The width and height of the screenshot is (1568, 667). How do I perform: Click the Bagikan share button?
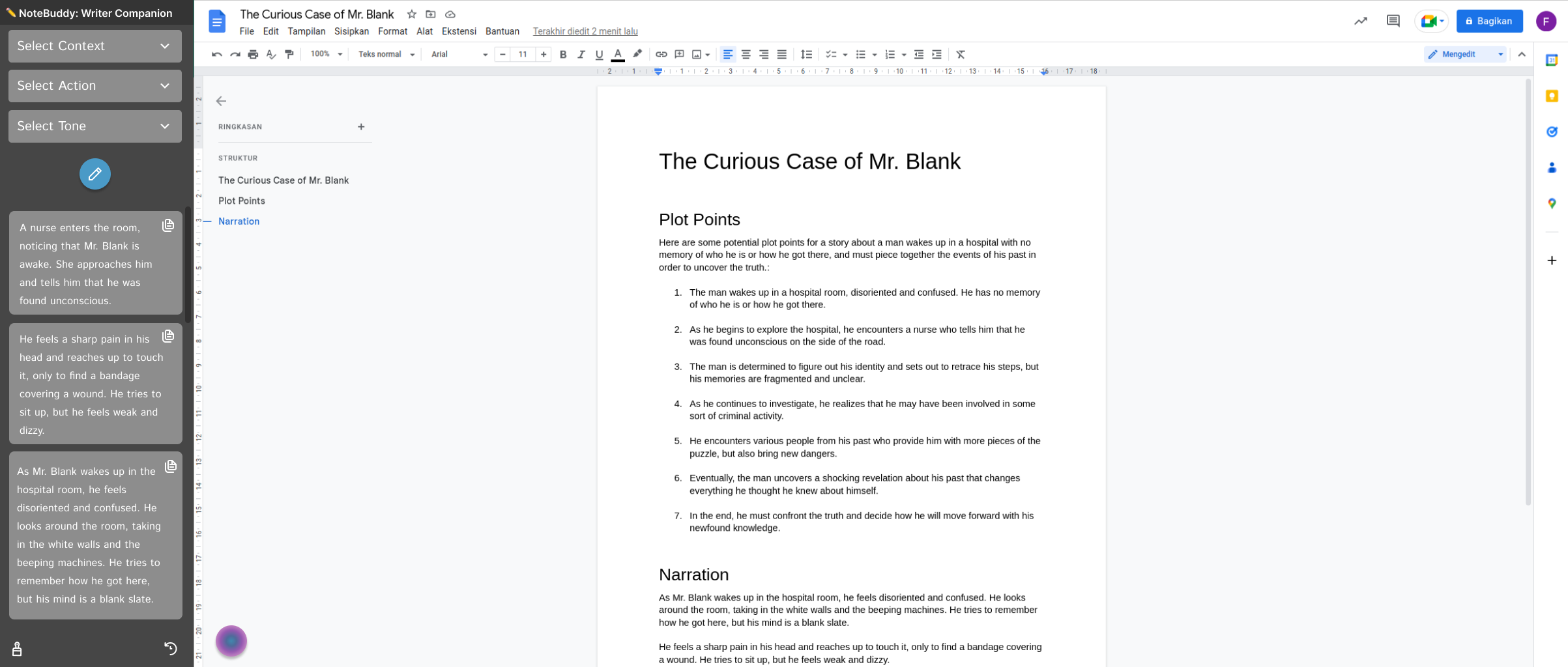pos(1488,21)
